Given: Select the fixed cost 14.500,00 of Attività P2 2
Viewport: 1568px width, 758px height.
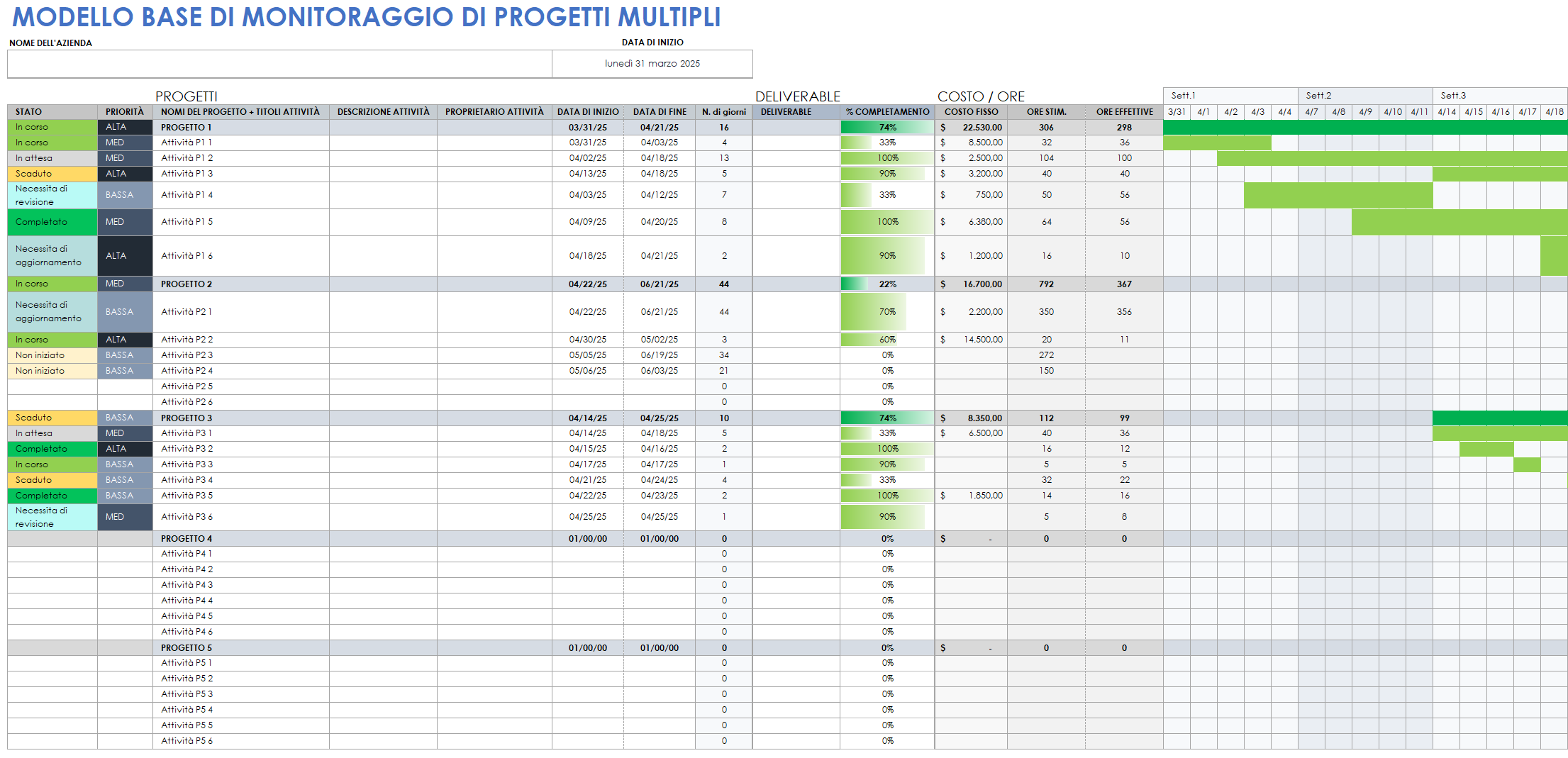Looking at the screenshot, I should 971,340.
